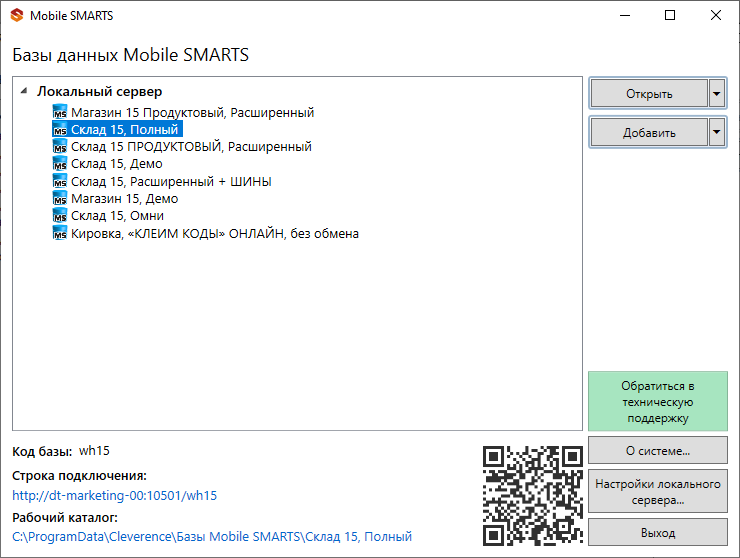Click the Базы данных Mobile SMARTS heading
Screen dimensions: 740x558
(x=130, y=55)
